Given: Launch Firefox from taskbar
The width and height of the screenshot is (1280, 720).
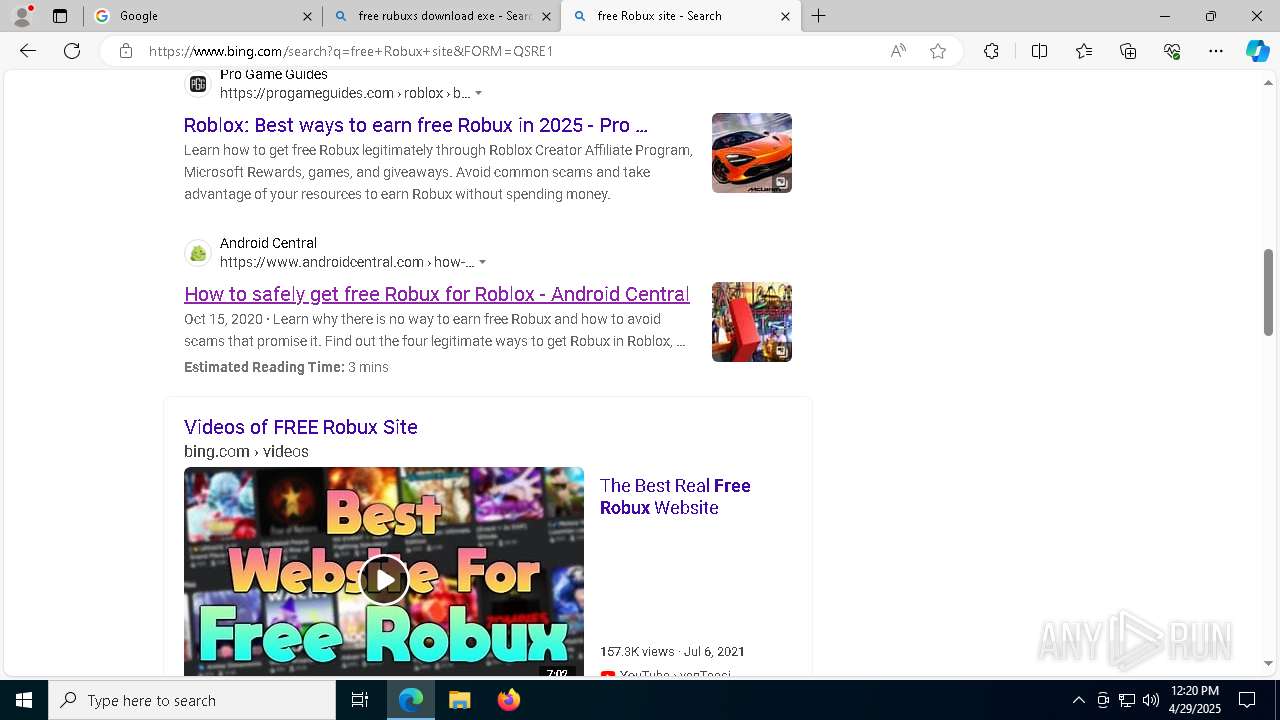Looking at the screenshot, I should coord(509,700).
